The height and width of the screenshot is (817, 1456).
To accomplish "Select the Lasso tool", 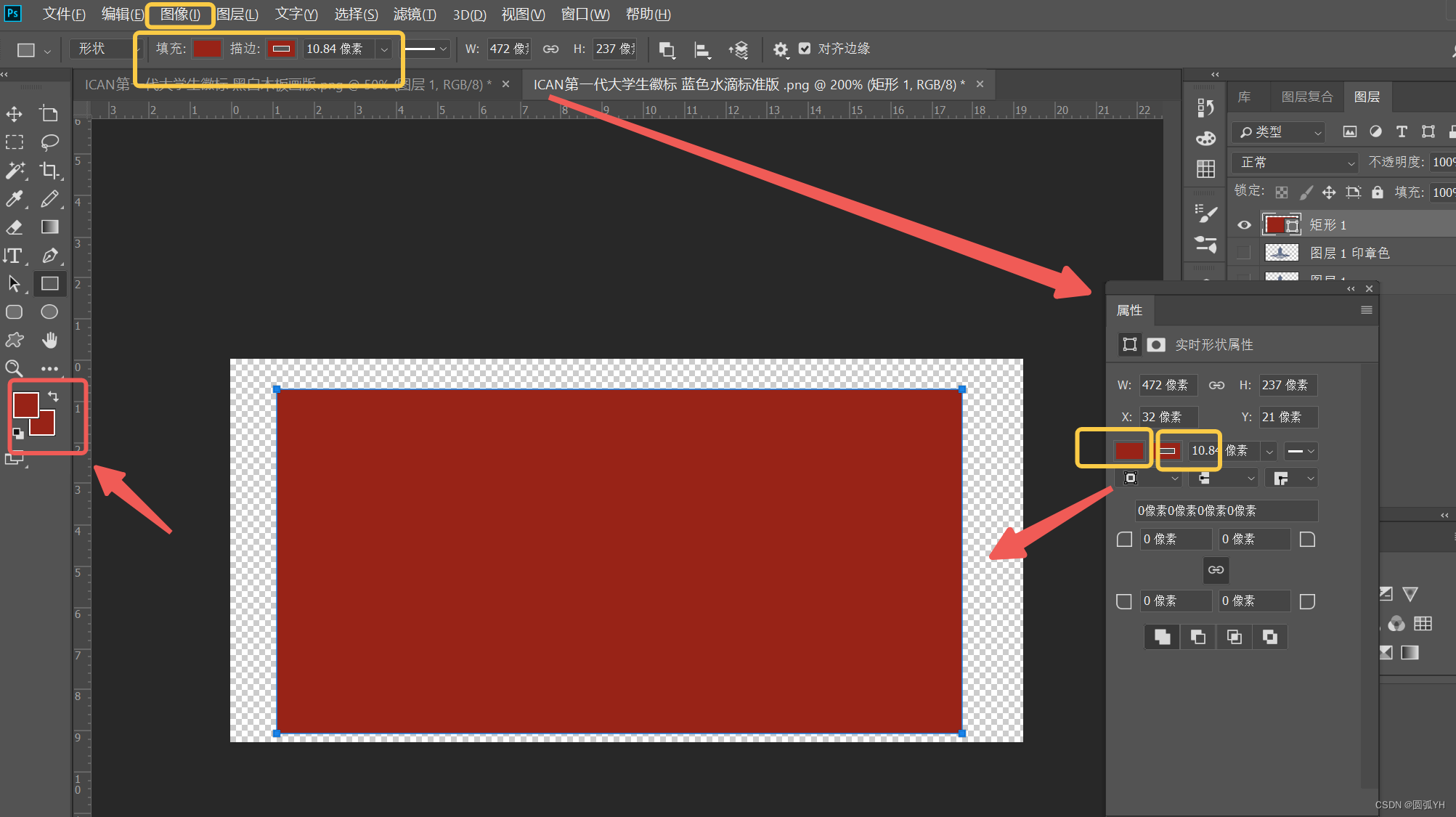I will pyautogui.click(x=49, y=142).
